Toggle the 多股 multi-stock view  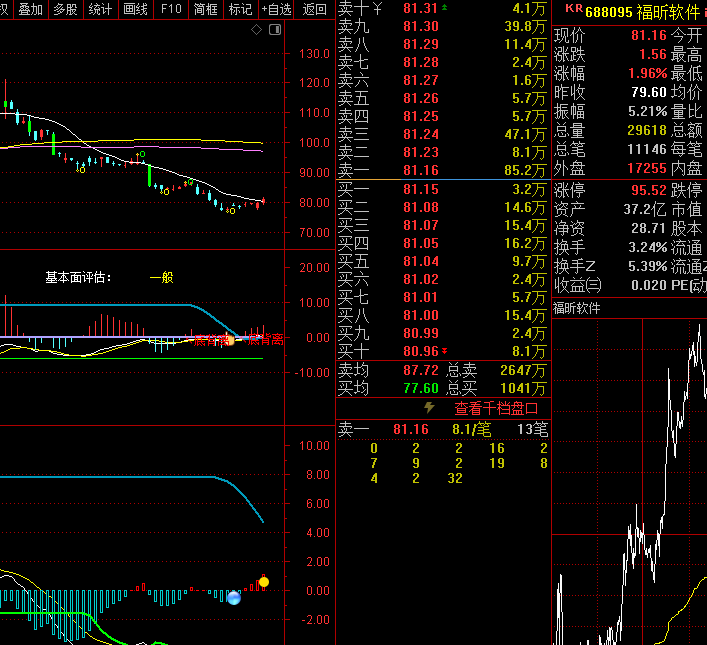click(x=65, y=9)
